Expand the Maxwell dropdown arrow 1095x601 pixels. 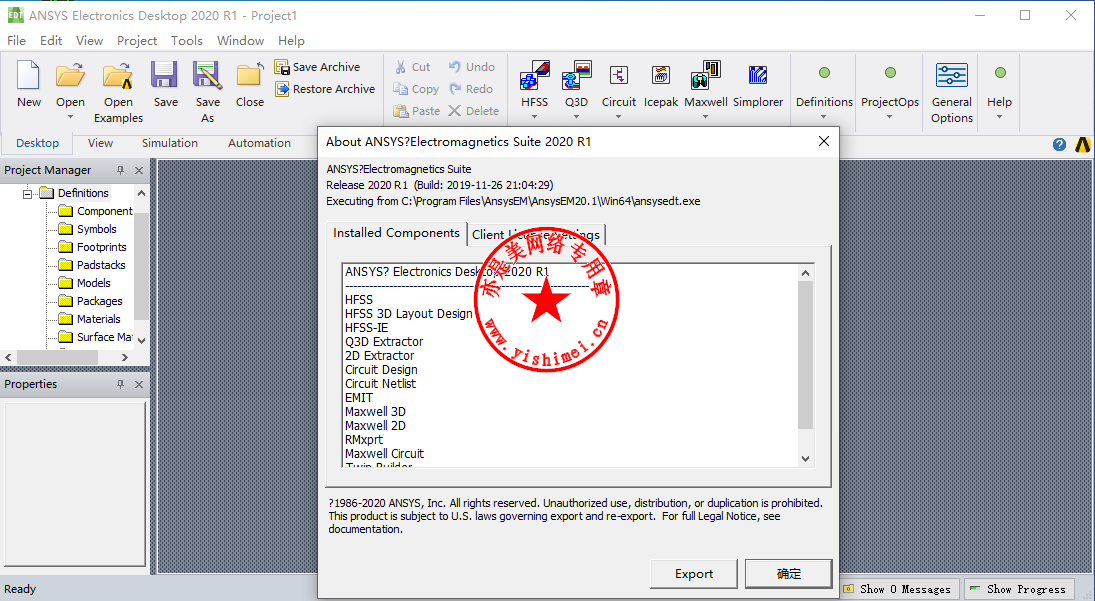[x=705, y=117]
